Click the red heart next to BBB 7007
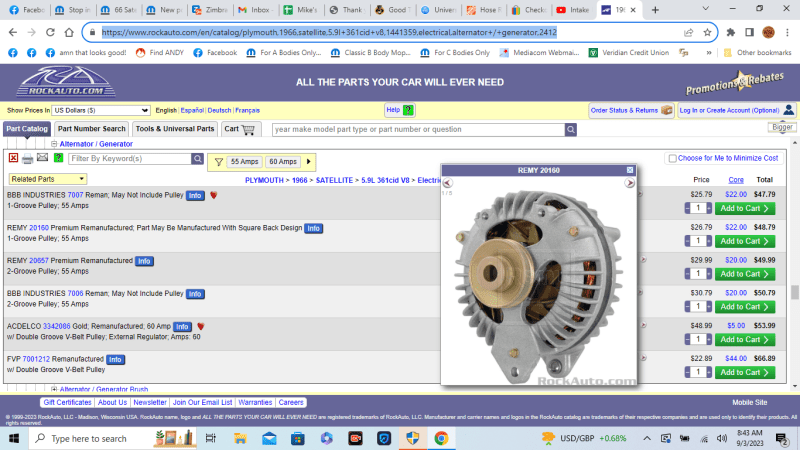 point(214,195)
